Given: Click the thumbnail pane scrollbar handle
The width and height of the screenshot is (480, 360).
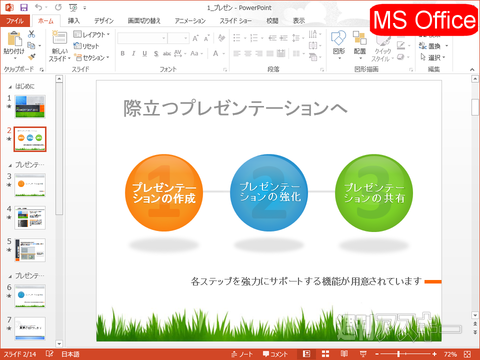Looking at the screenshot, I should click(59, 148).
